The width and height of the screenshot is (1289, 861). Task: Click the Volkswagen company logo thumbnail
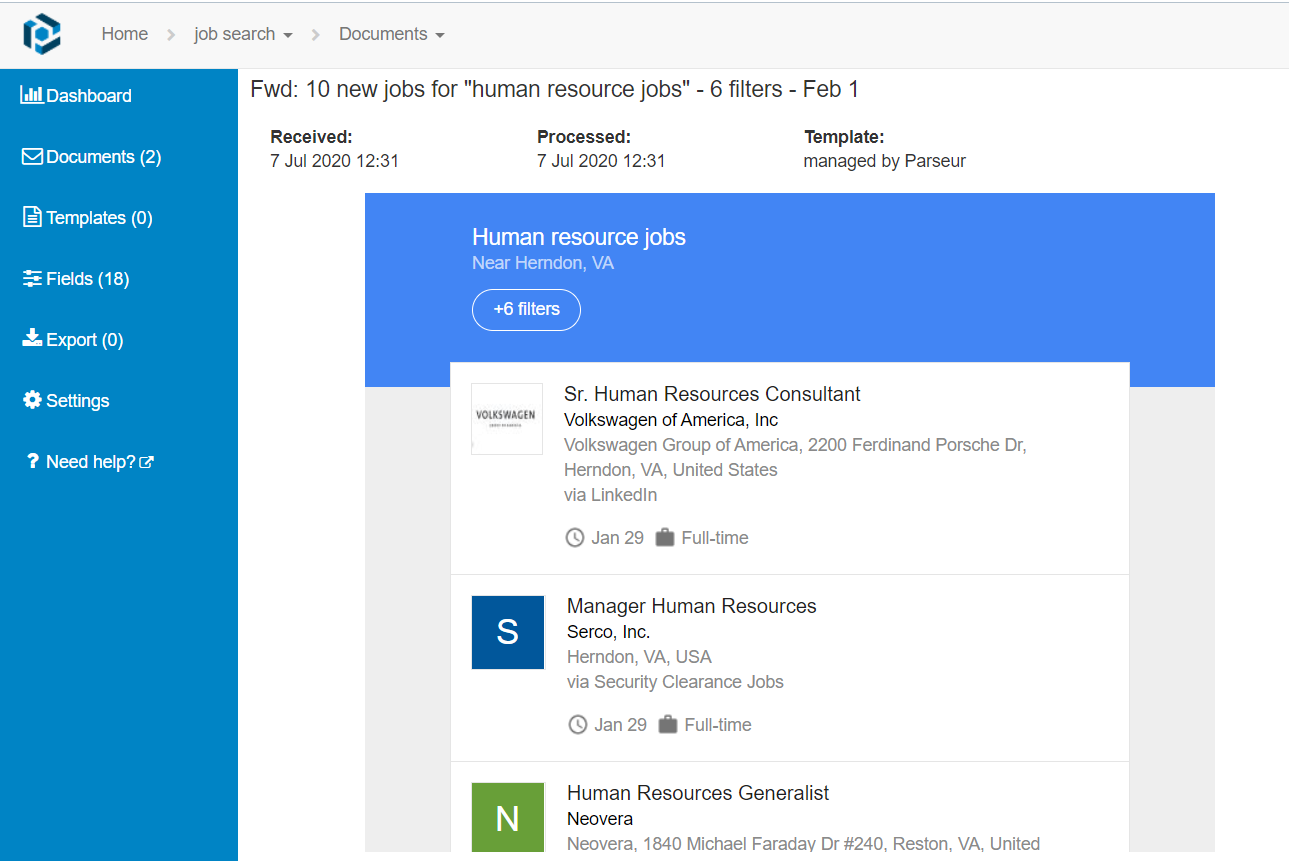click(507, 419)
